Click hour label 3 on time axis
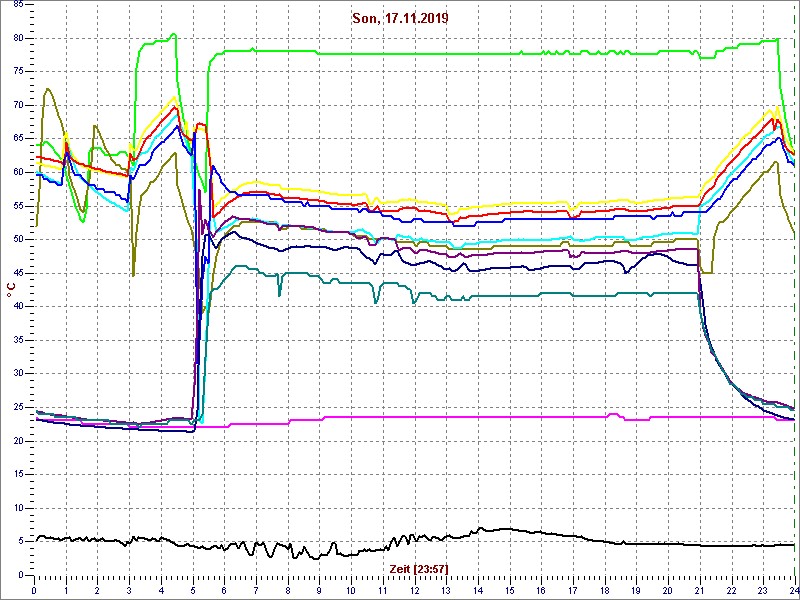 pyautogui.click(x=129, y=589)
